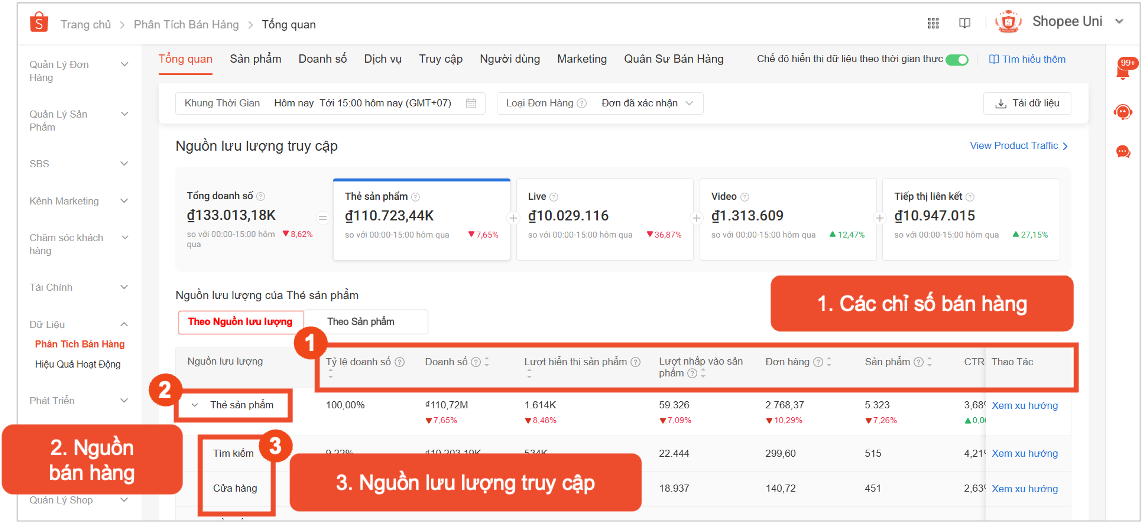Open View Product Traffic link
This screenshot has height=522, width=1145.
coord(1019,146)
